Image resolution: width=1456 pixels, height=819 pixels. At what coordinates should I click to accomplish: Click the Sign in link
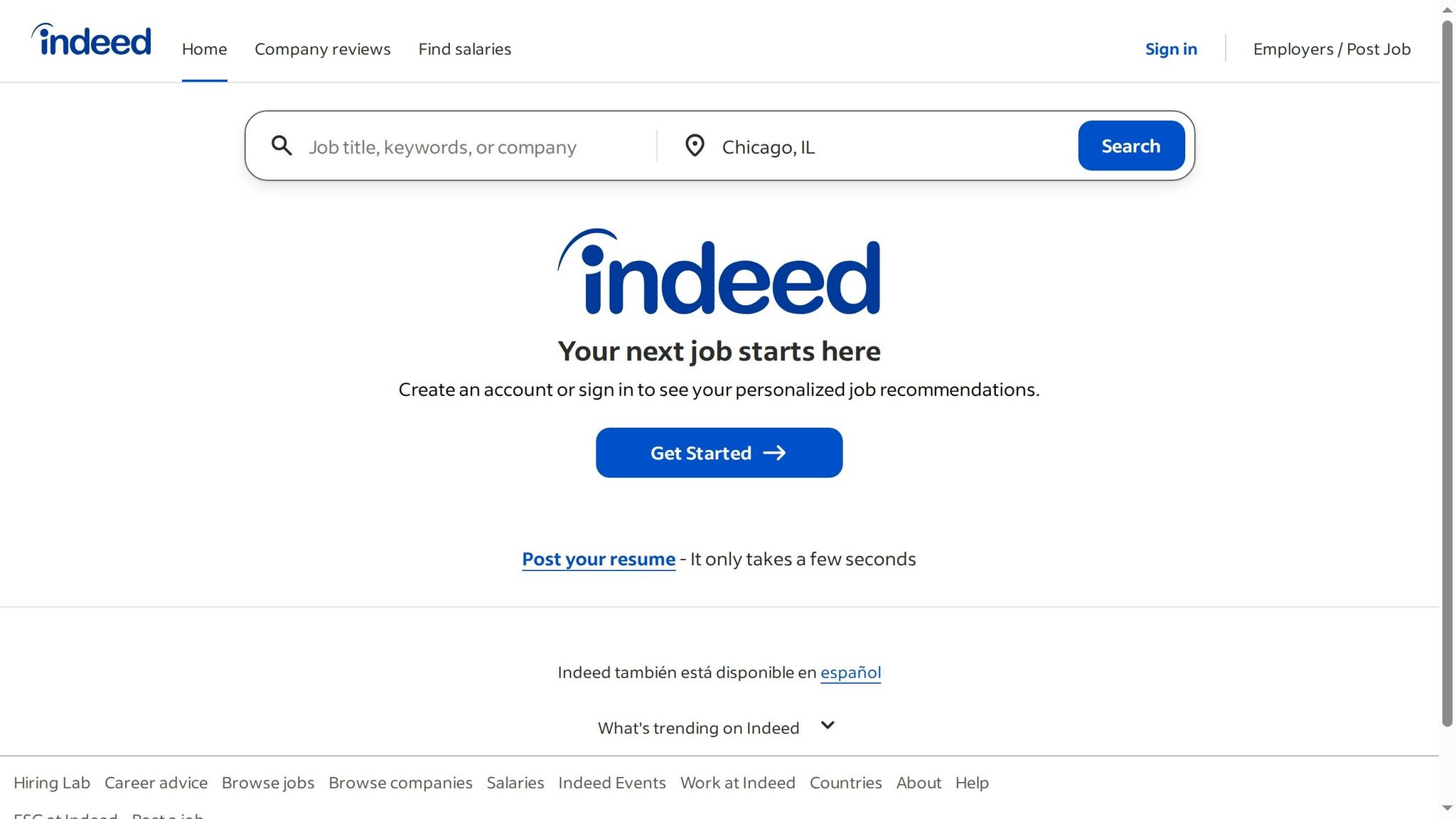pos(1170,49)
